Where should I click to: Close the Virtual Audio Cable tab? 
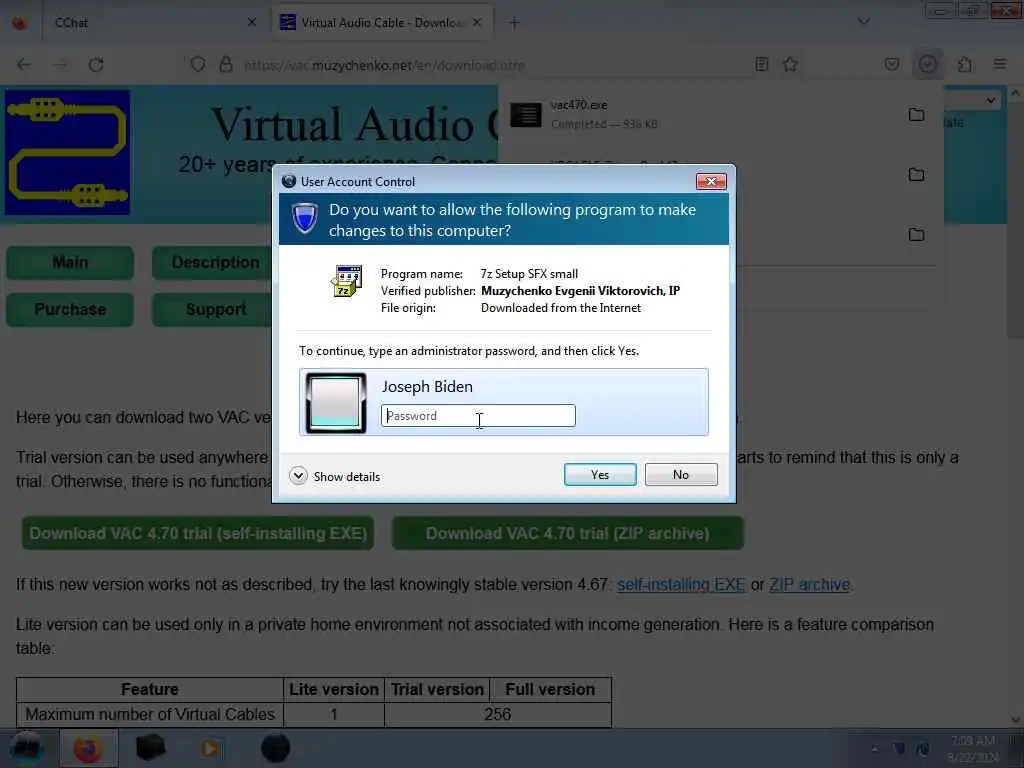point(477,22)
